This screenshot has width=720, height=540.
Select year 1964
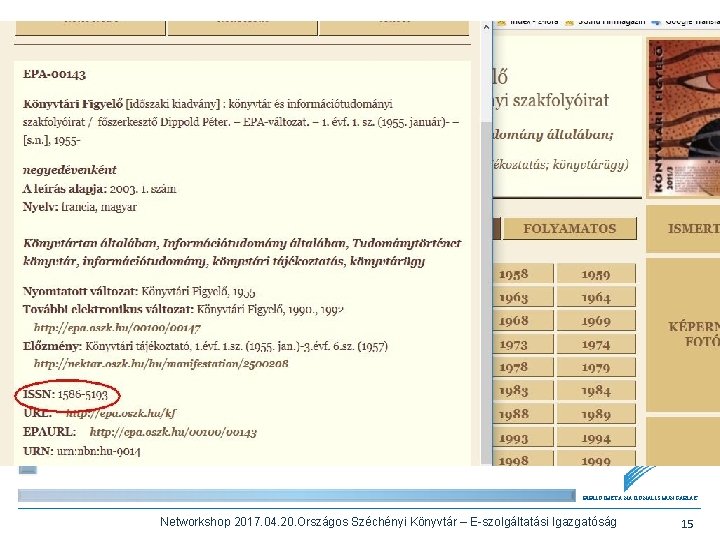pos(596,297)
